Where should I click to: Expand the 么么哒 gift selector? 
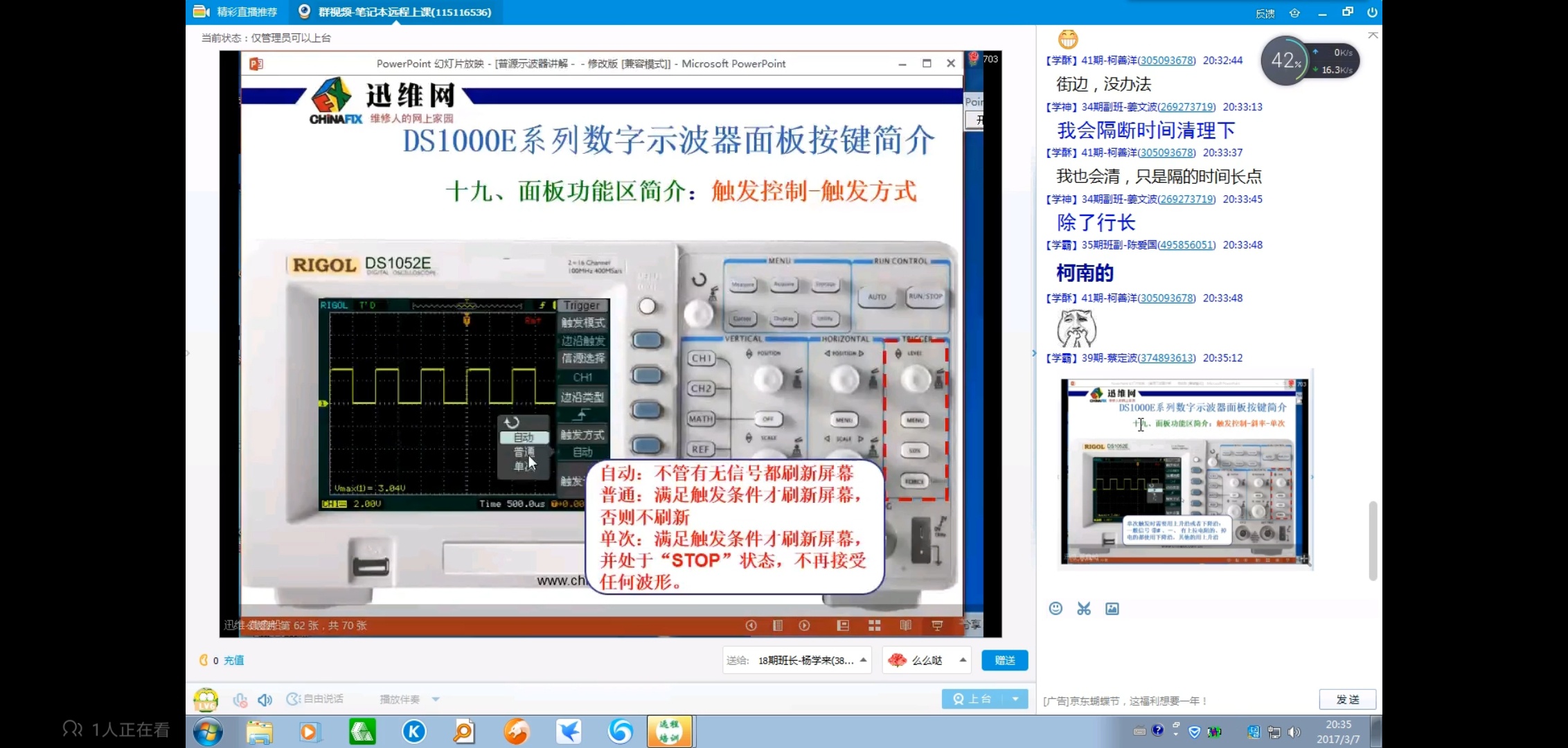coord(963,660)
